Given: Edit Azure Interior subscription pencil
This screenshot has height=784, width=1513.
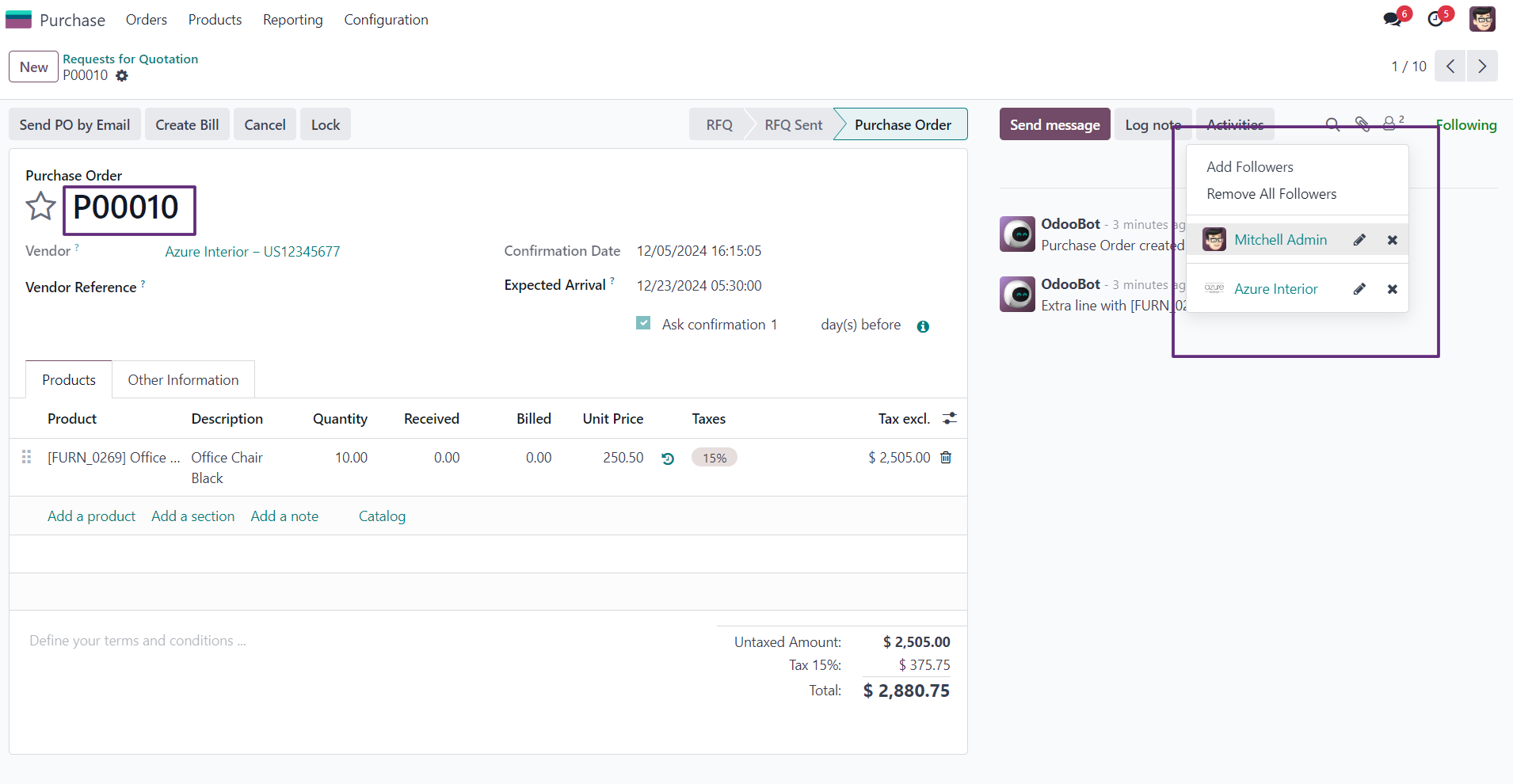Looking at the screenshot, I should point(1359,289).
